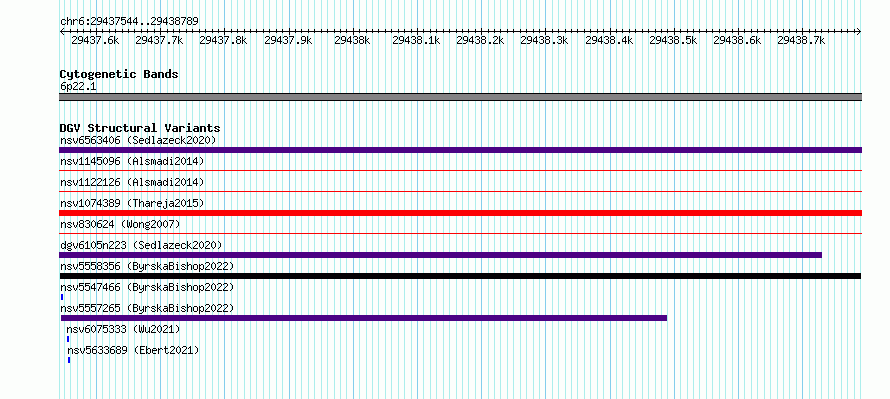Click the 29438.1k ruler label
The width and height of the screenshot is (890, 399).
click(416, 40)
